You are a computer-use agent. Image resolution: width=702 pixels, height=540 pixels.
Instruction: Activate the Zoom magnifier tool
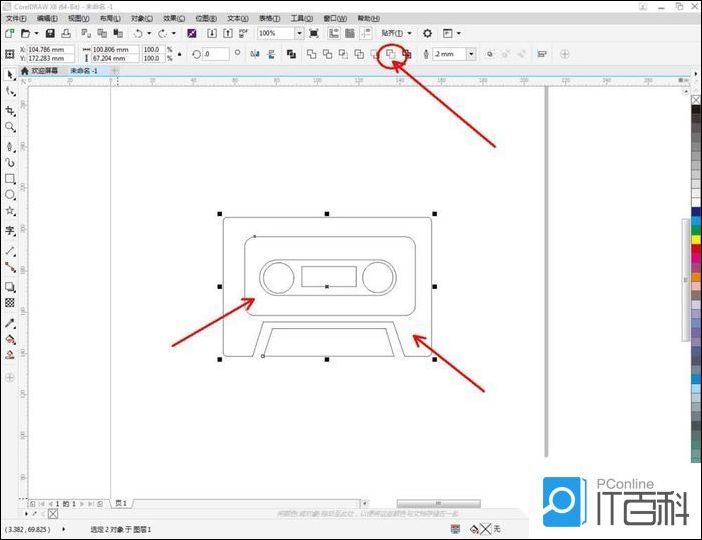(x=10, y=127)
